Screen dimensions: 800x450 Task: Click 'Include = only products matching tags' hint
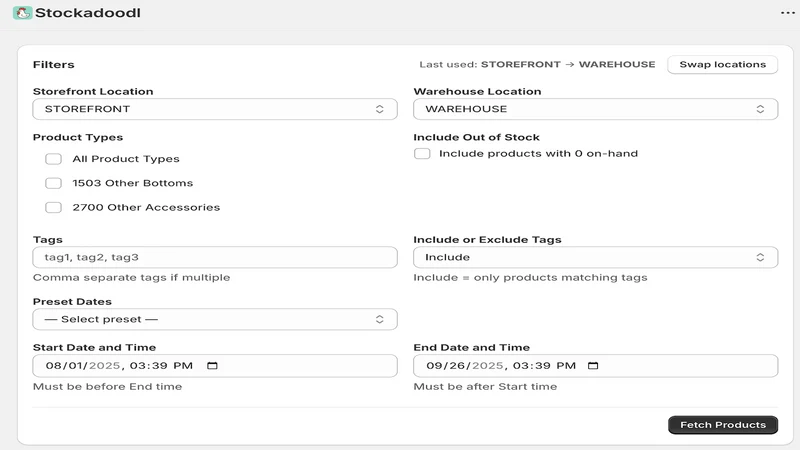point(530,278)
